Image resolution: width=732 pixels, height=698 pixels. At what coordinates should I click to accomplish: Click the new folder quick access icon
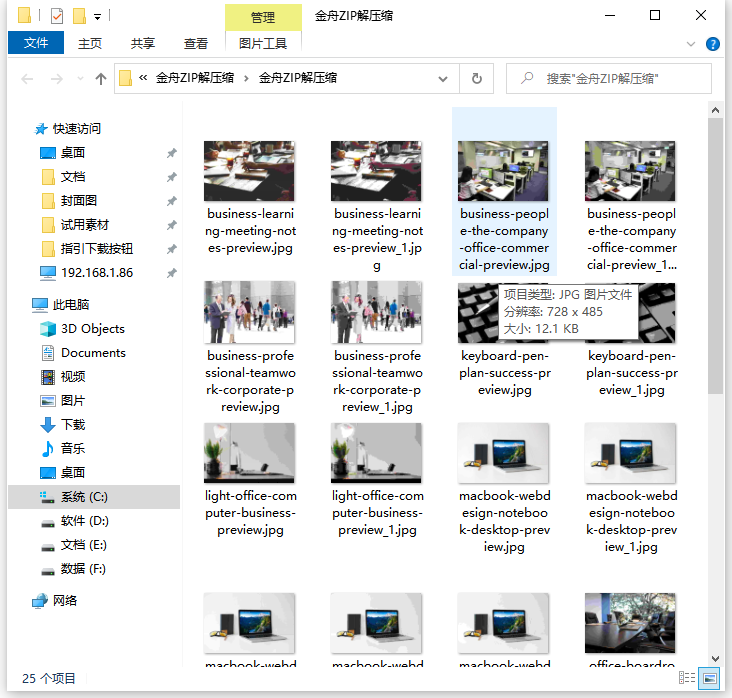pos(79,16)
